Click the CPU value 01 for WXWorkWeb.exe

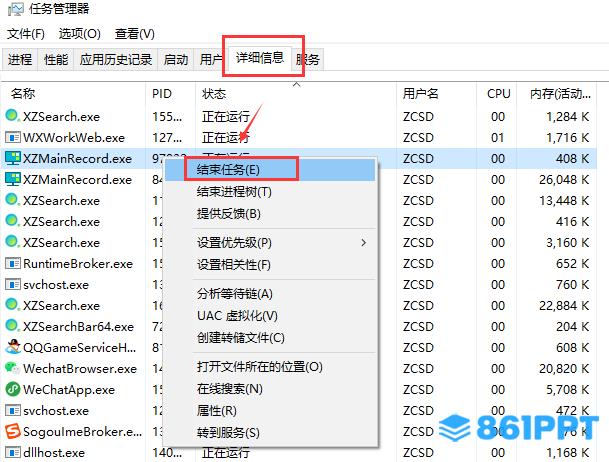click(498, 137)
